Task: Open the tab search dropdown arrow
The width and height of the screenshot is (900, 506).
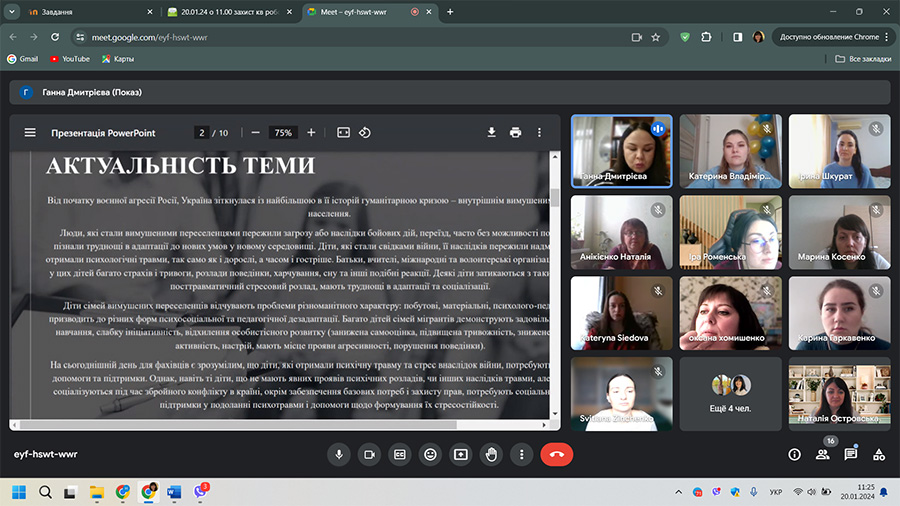Action: pos(11,11)
